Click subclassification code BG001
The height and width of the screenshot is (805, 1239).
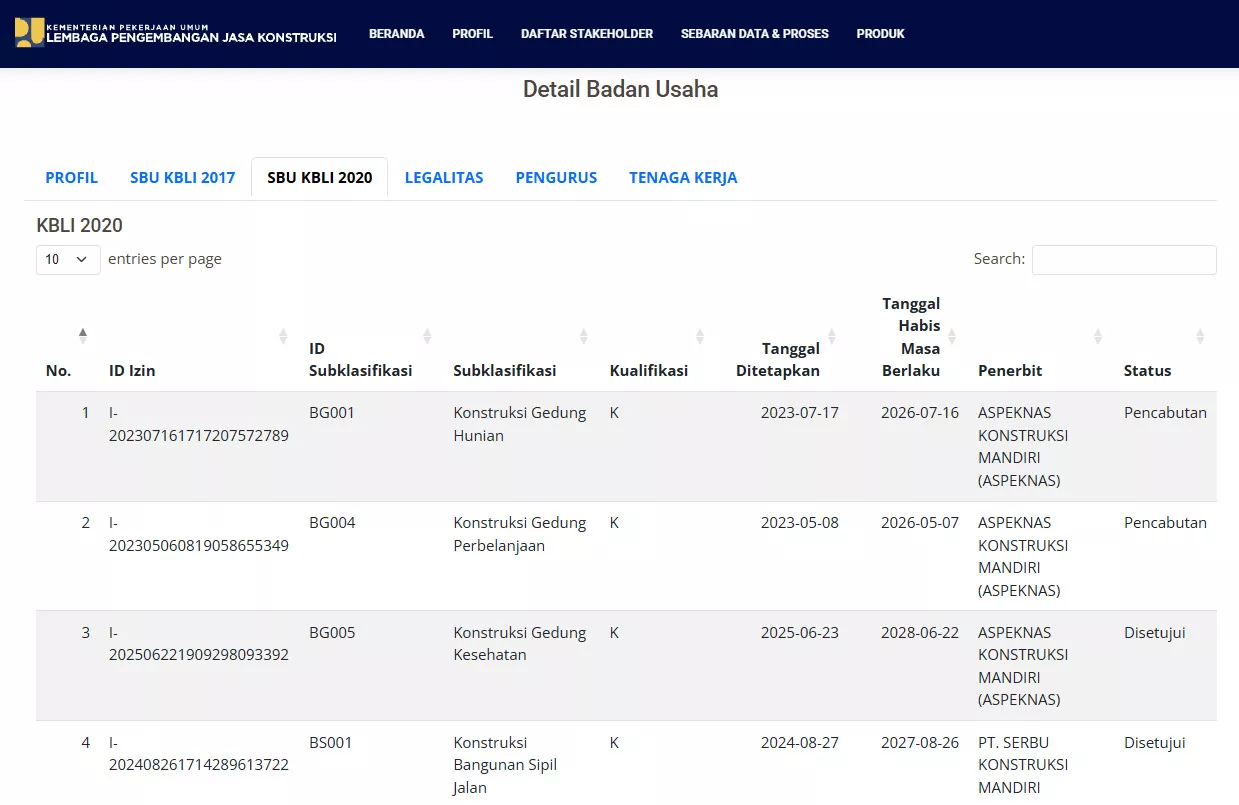click(332, 413)
